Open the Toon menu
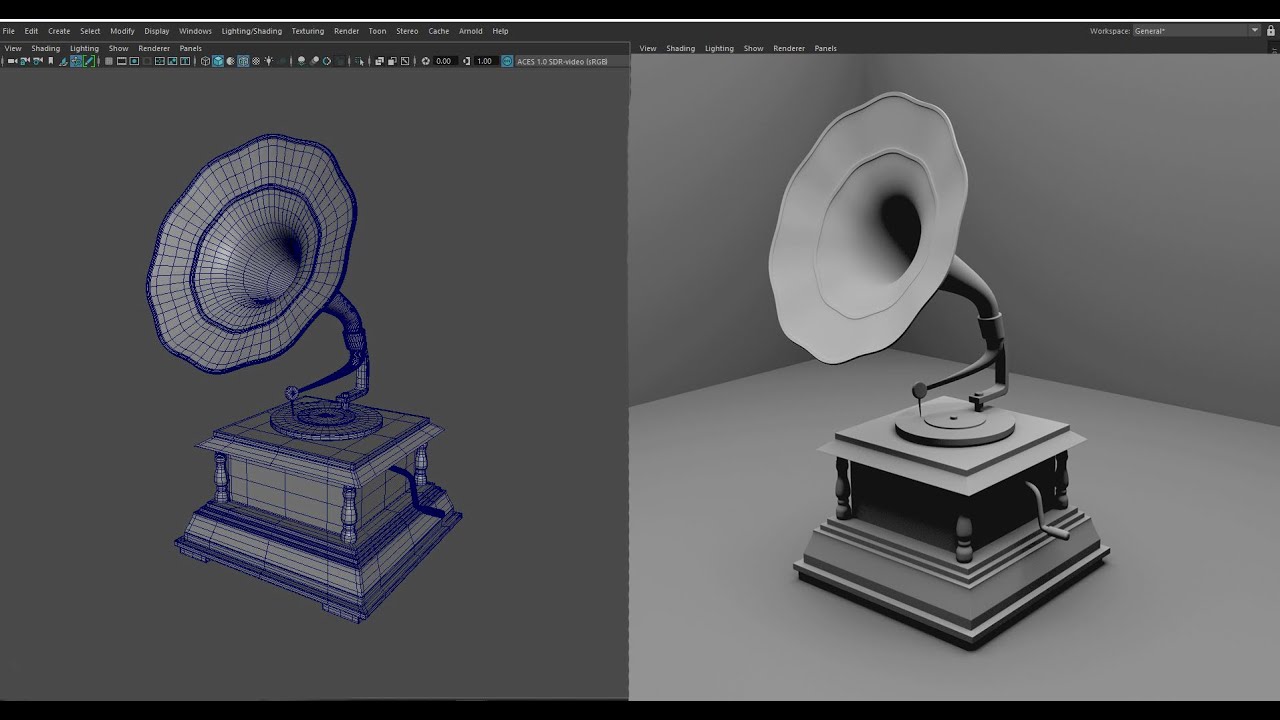The height and width of the screenshot is (720, 1280). click(x=377, y=31)
